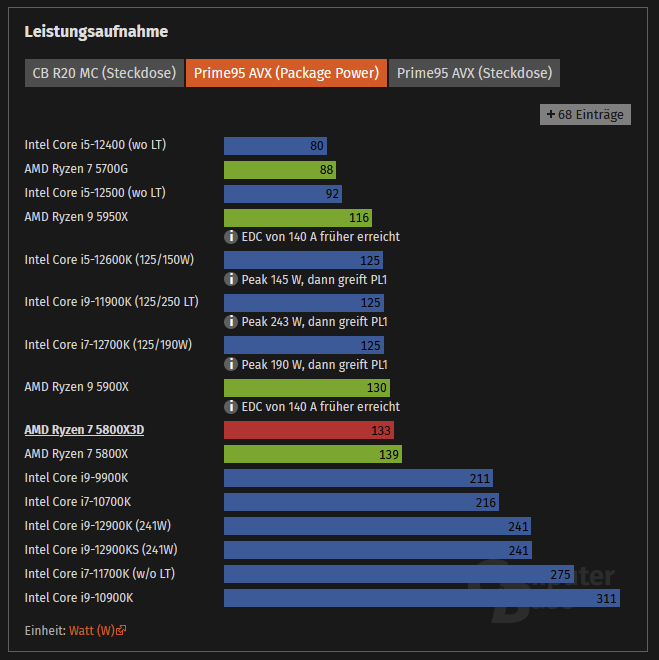Click the i5-12500 bar showing 92
Viewport: 659px width, 660px height.
(283, 194)
